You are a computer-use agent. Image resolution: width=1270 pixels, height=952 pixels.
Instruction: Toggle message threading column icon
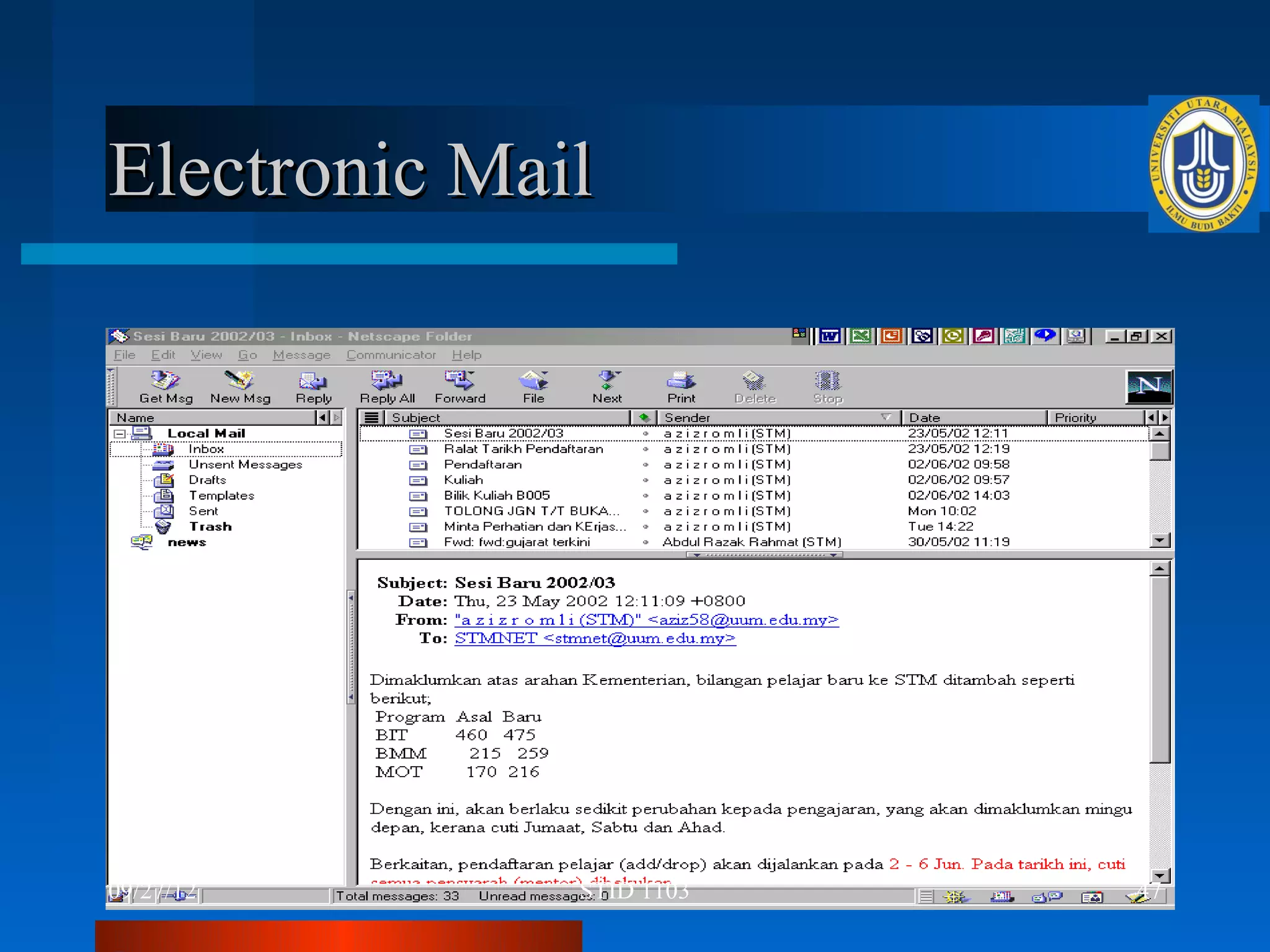(371, 418)
